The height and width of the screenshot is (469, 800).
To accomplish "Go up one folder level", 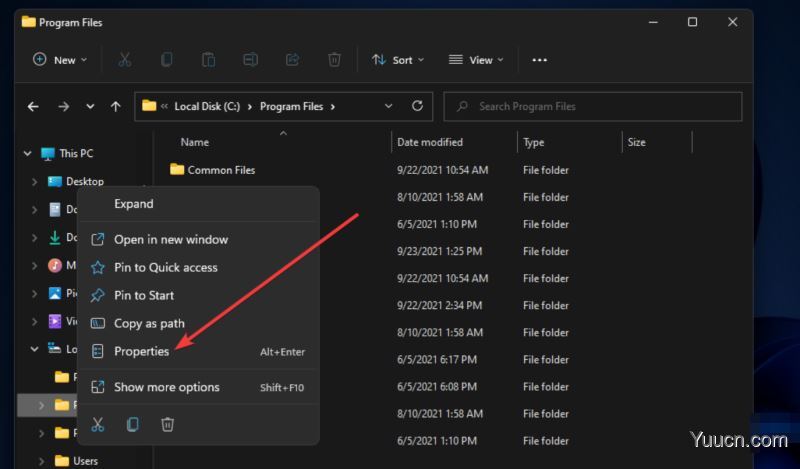I will coord(116,107).
